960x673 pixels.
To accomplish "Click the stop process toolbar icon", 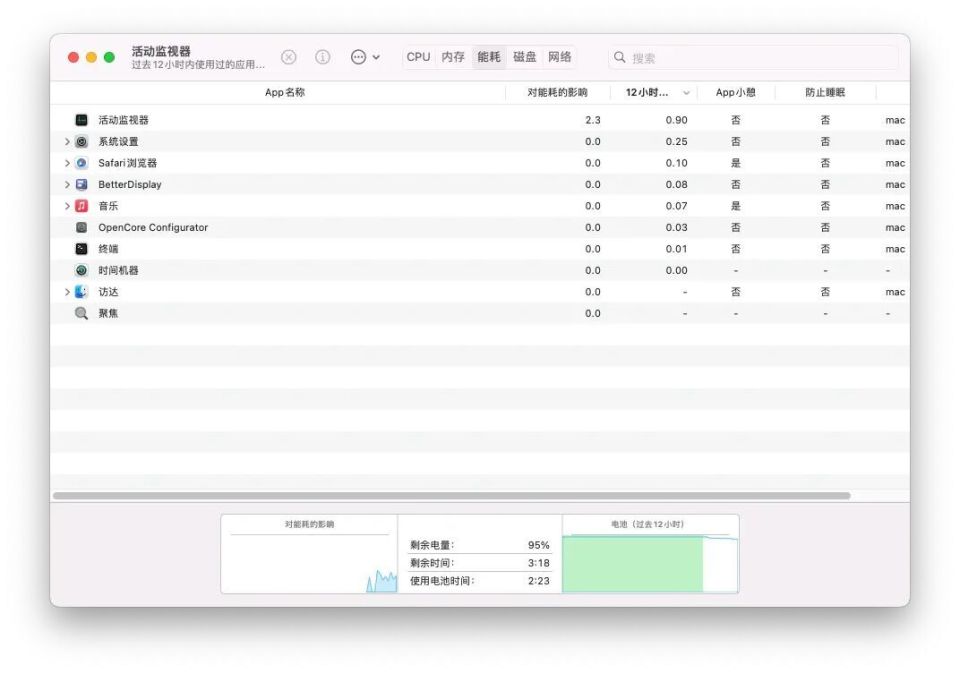I will coord(288,57).
